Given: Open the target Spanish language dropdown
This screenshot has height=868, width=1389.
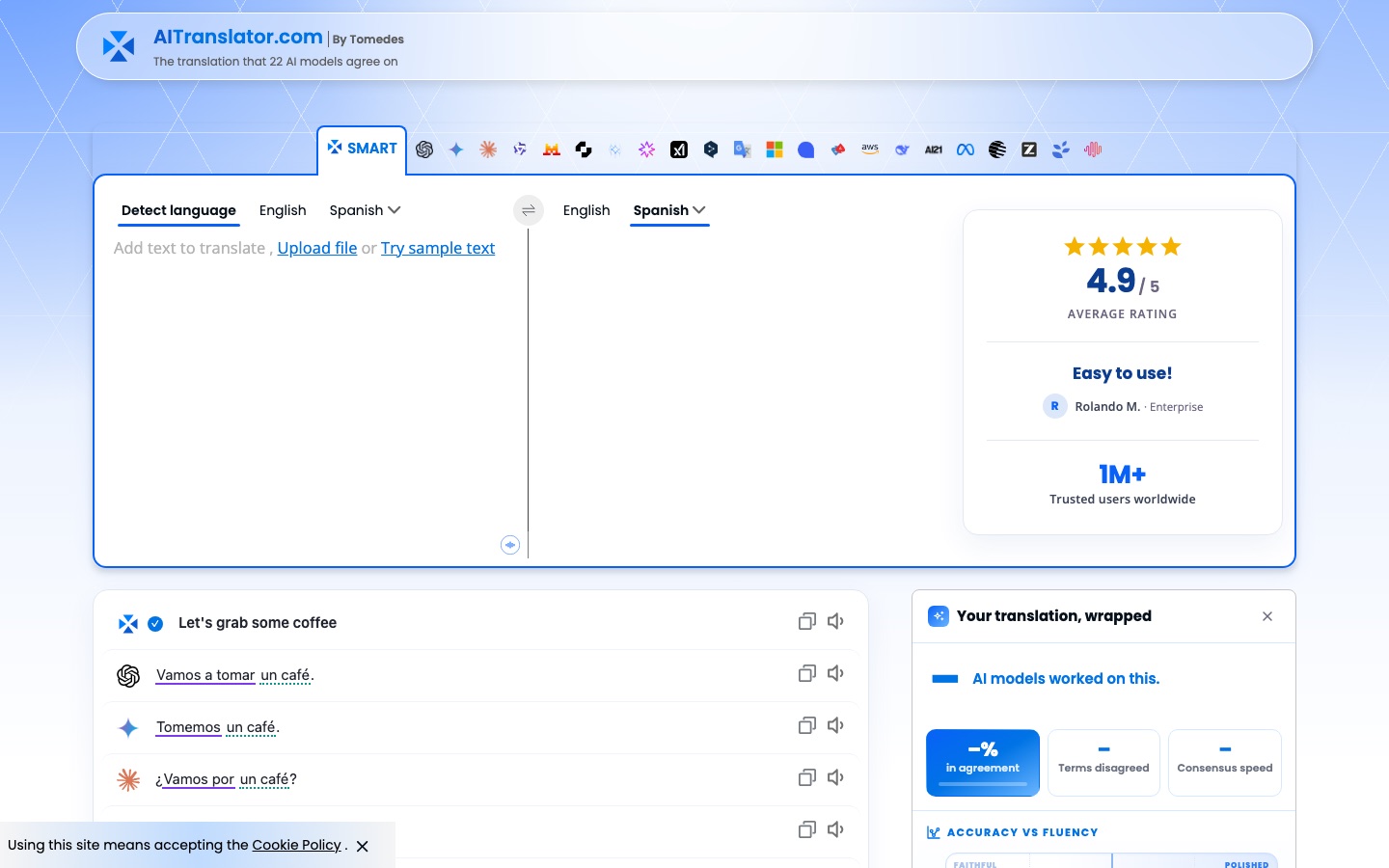Looking at the screenshot, I should [669, 210].
